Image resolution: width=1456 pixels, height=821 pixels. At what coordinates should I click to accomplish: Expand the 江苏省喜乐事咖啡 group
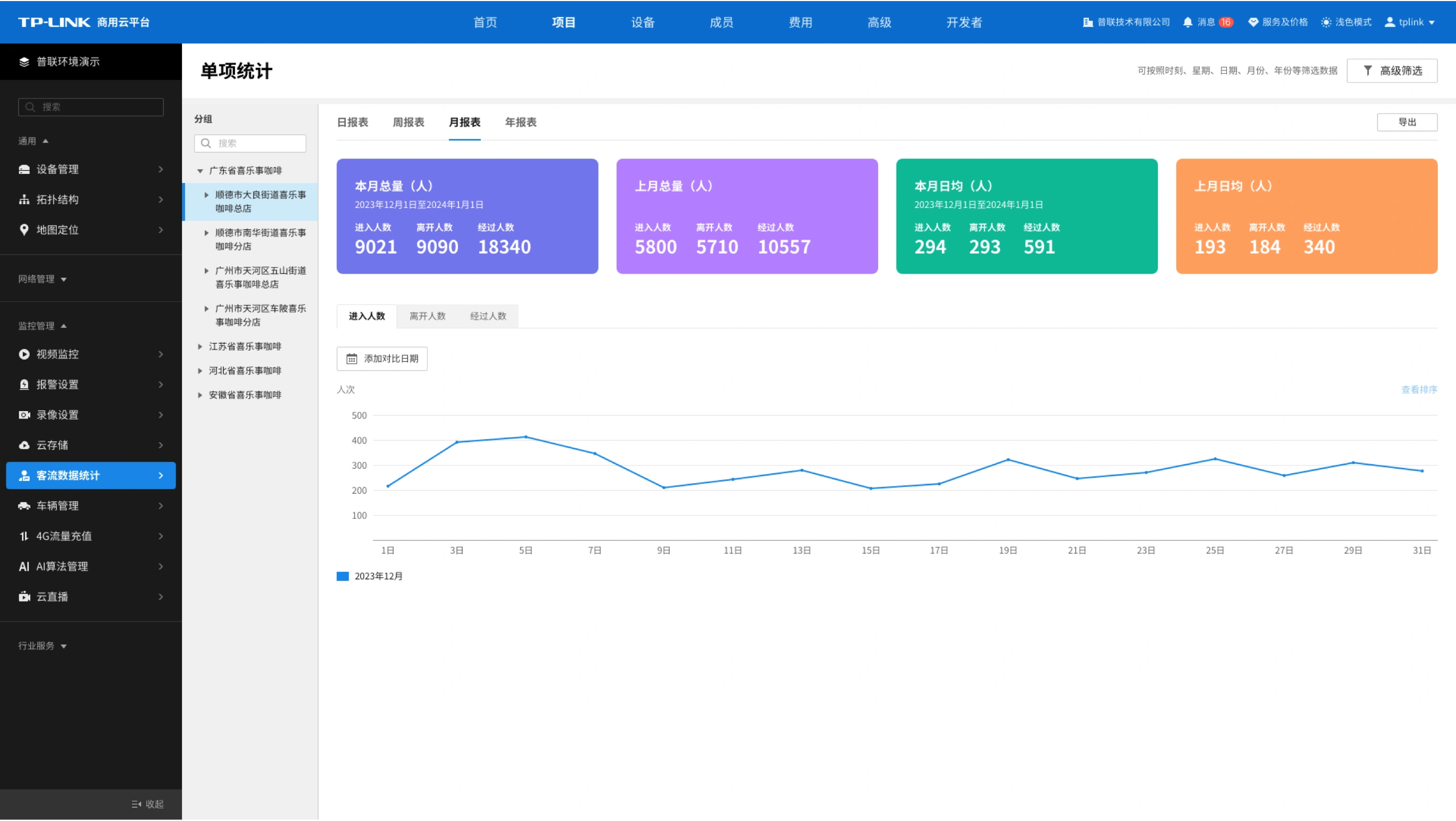tap(200, 347)
